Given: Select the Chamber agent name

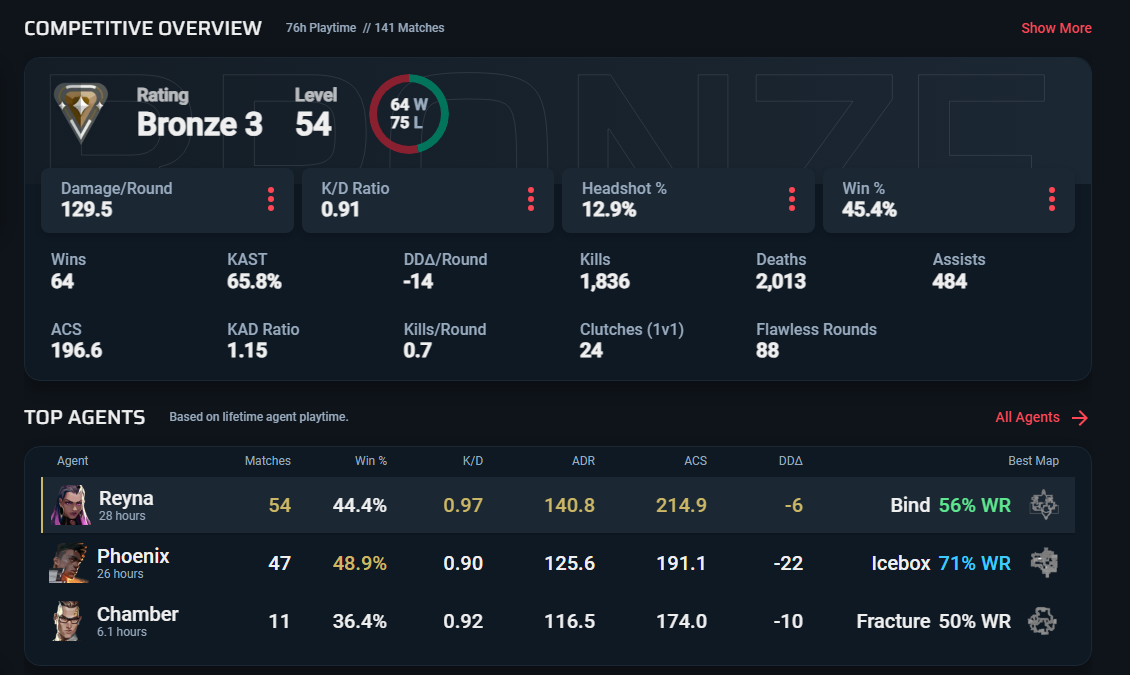Looking at the screenshot, I should point(138,614).
